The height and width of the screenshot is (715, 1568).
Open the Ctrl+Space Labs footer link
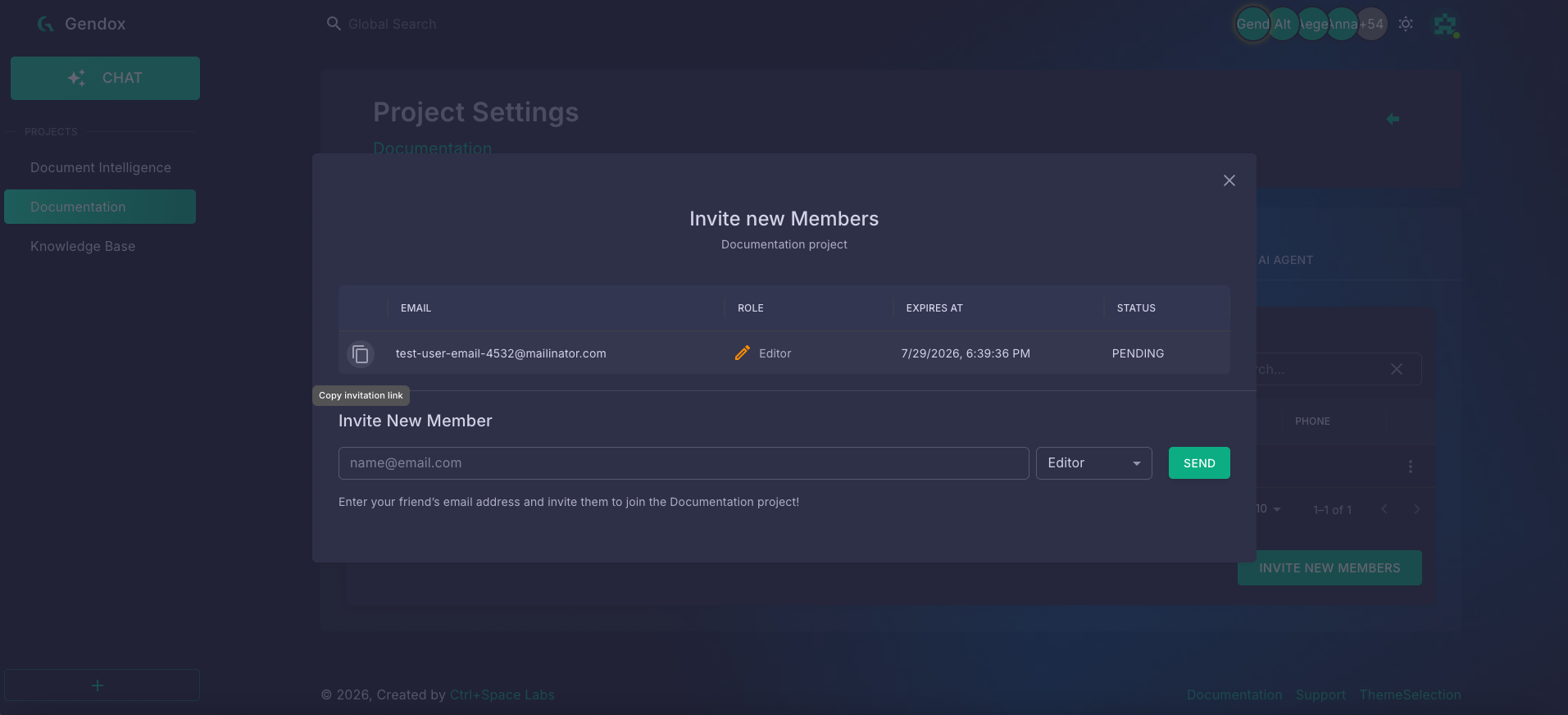tap(502, 695)
